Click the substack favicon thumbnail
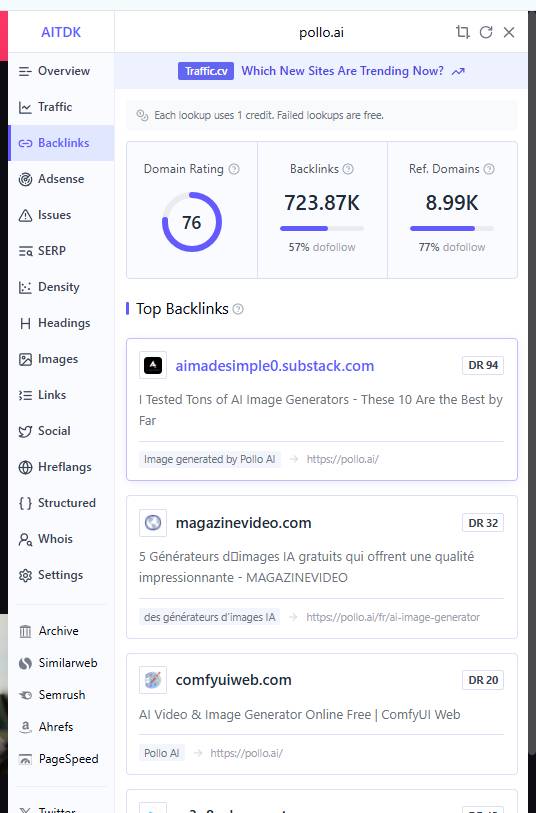 point(153,366)
